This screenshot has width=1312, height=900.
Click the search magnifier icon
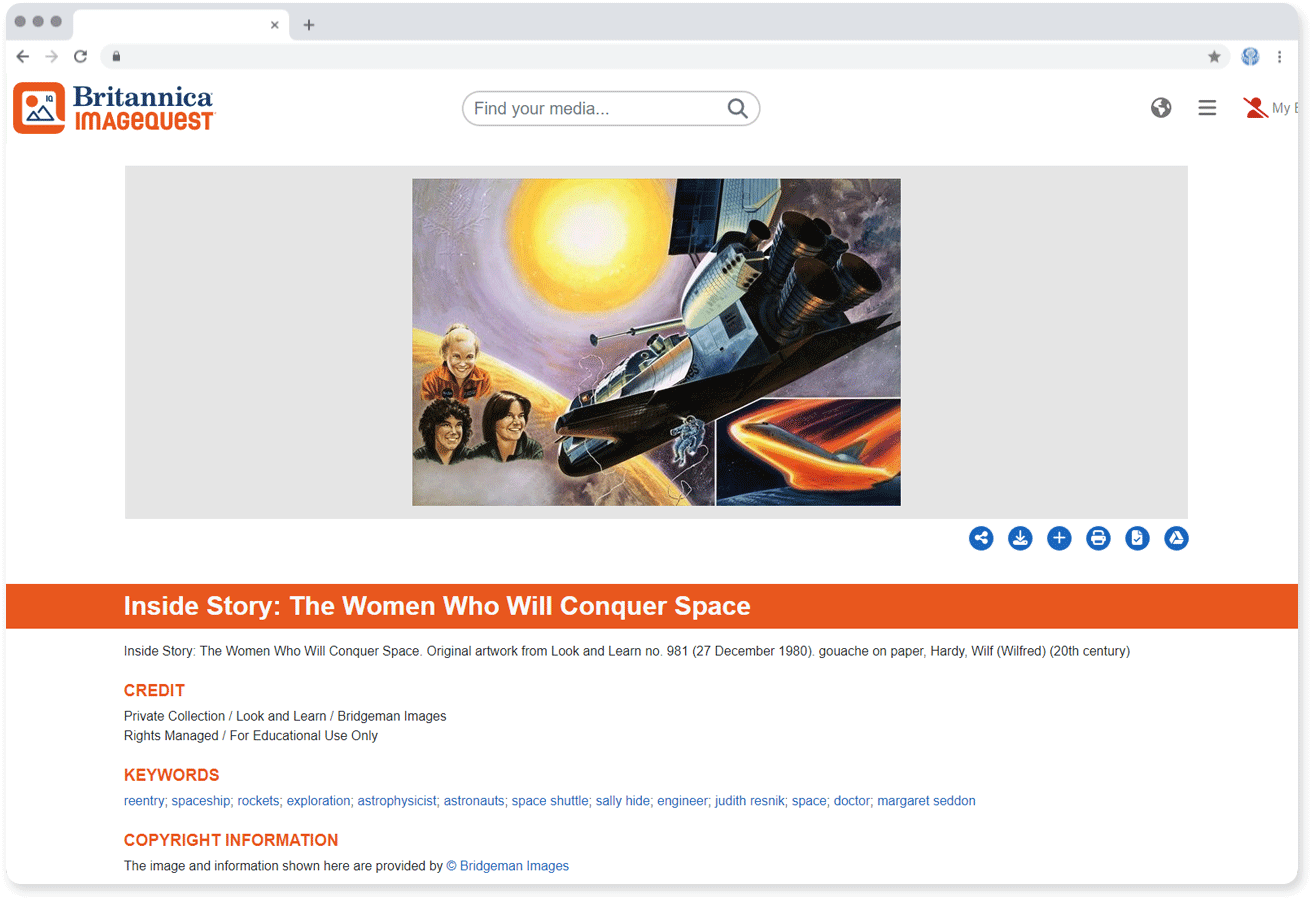737,108
